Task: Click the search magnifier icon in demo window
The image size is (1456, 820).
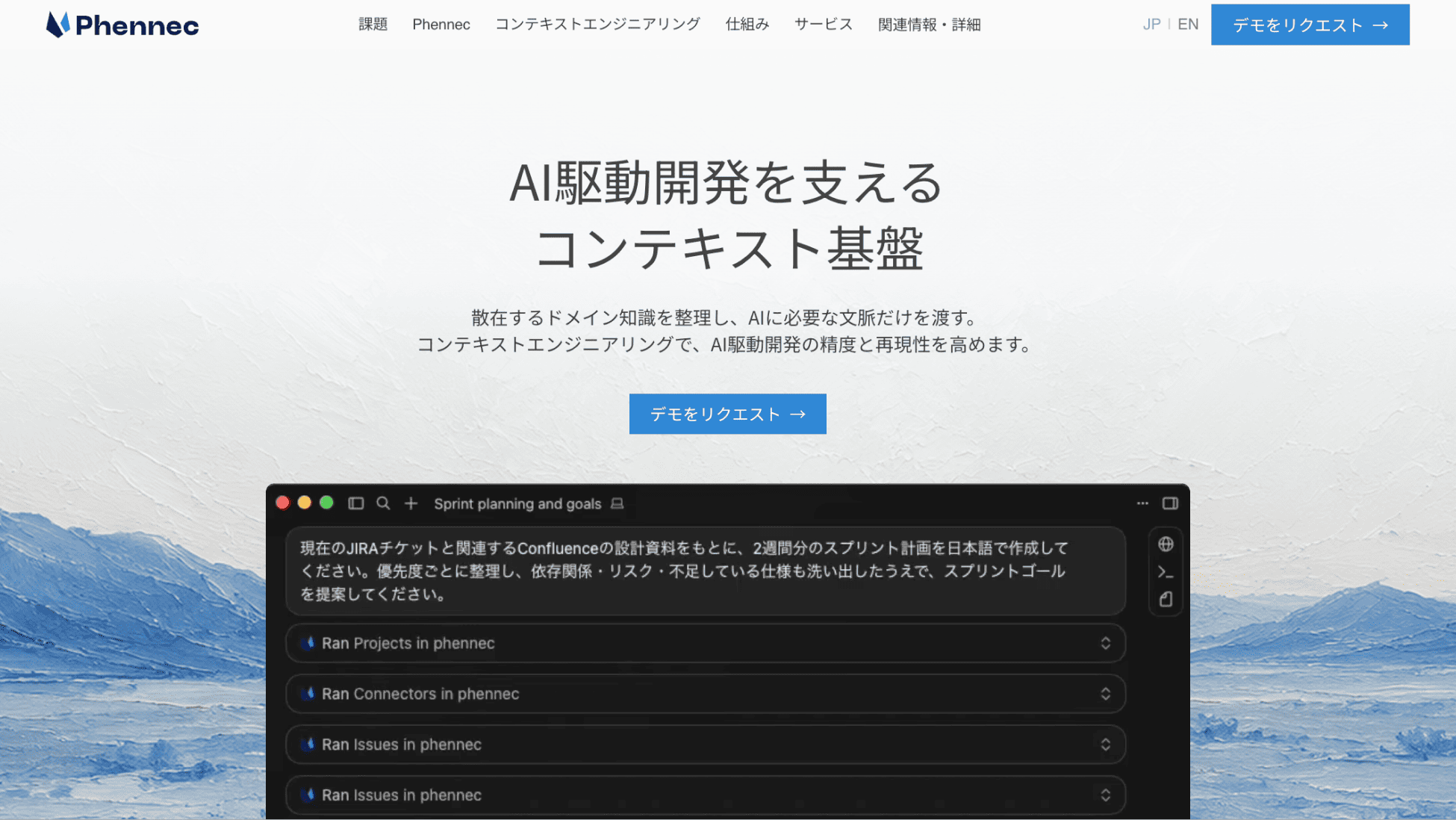Action: point(383,503)
